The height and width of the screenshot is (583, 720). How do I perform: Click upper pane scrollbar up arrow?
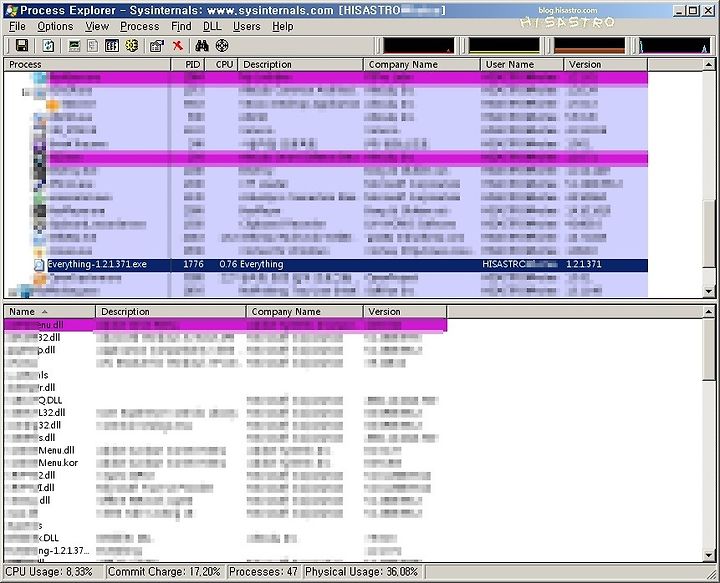pyautogui.click(x=709, y=65)
